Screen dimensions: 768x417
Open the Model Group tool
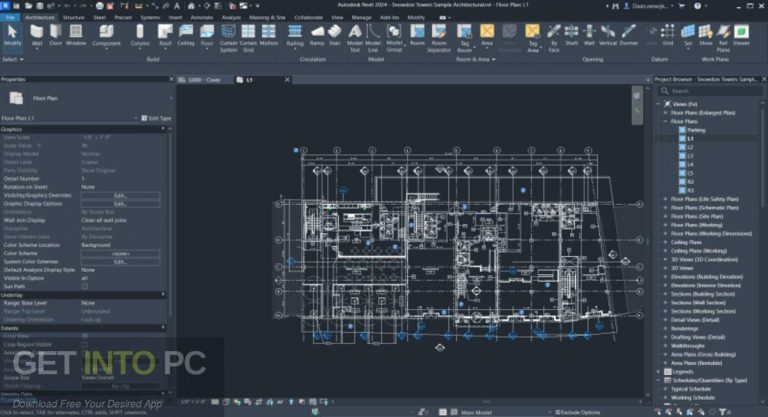tap(394, 38)
